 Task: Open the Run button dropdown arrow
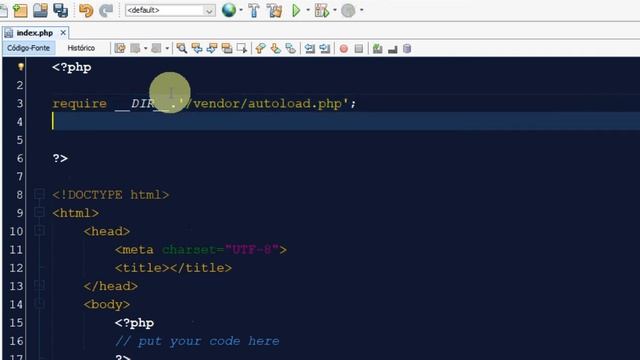pos(308,10)
